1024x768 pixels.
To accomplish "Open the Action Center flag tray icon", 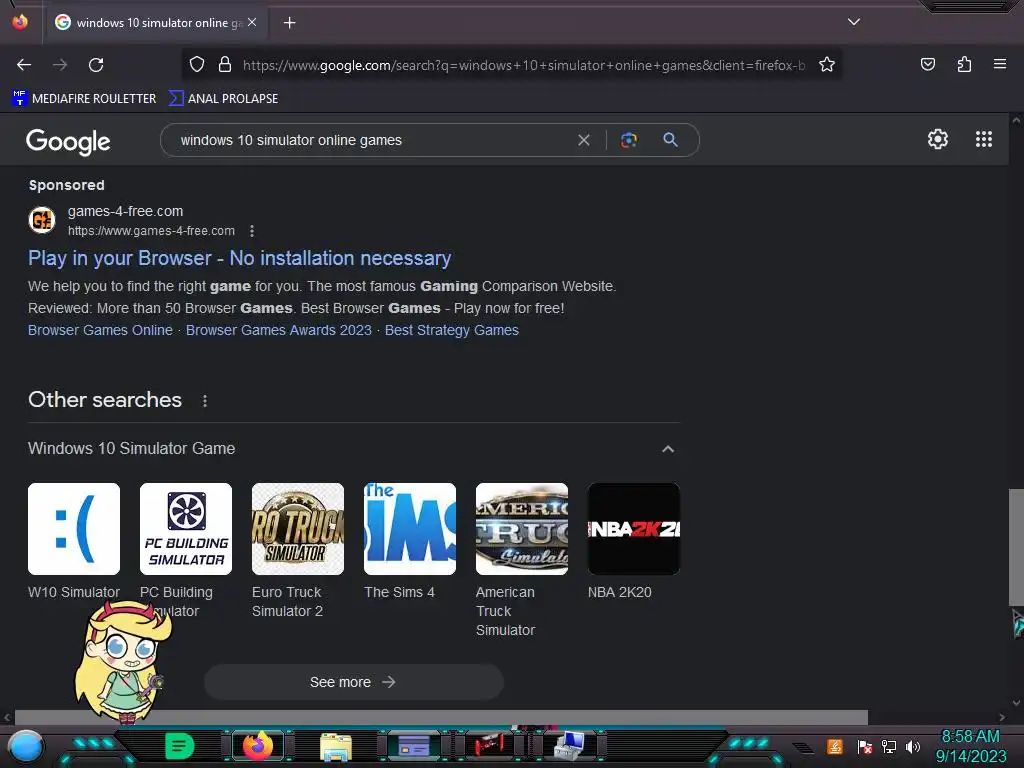I will point(865,746).
